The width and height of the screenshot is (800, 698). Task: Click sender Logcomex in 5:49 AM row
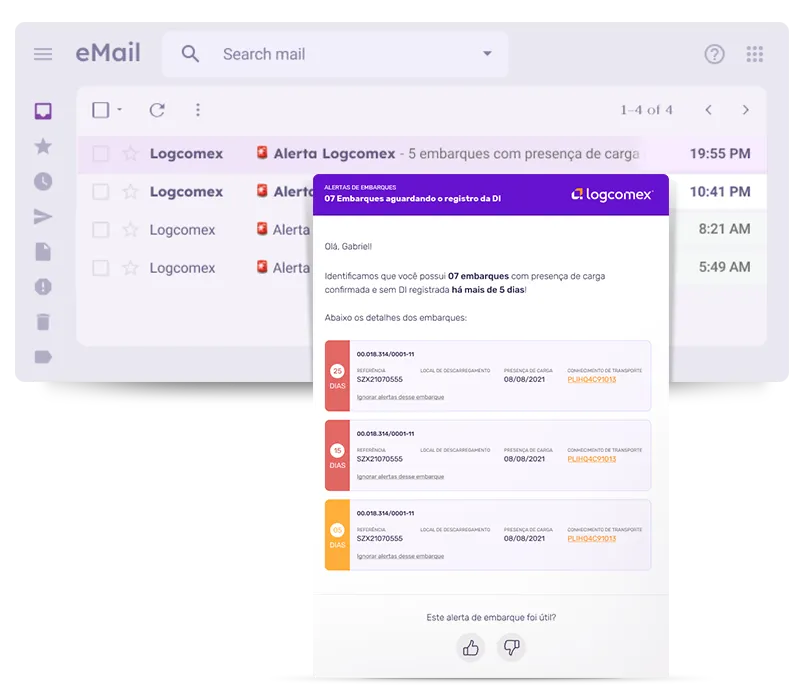(182, 268)
